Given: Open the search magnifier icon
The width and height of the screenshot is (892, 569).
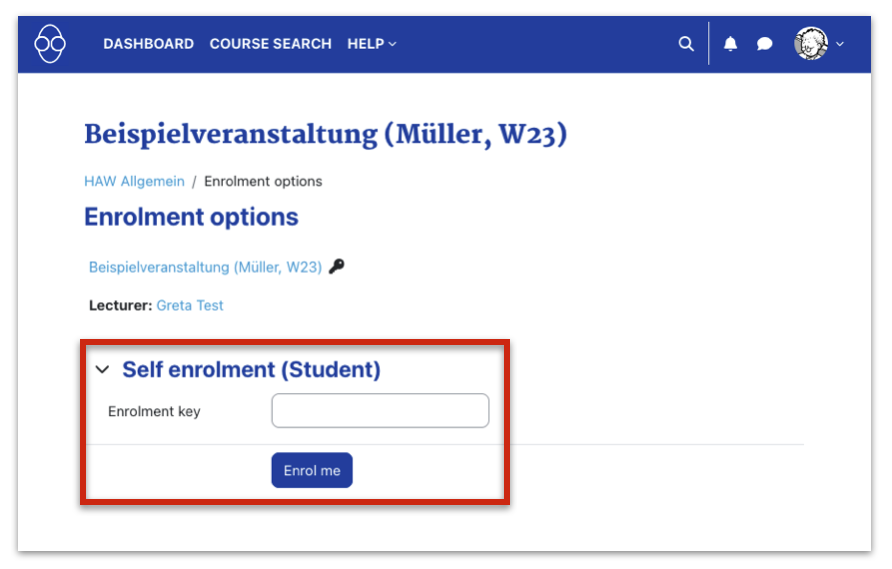Looking at the screenshot, I should pos(686,44).
